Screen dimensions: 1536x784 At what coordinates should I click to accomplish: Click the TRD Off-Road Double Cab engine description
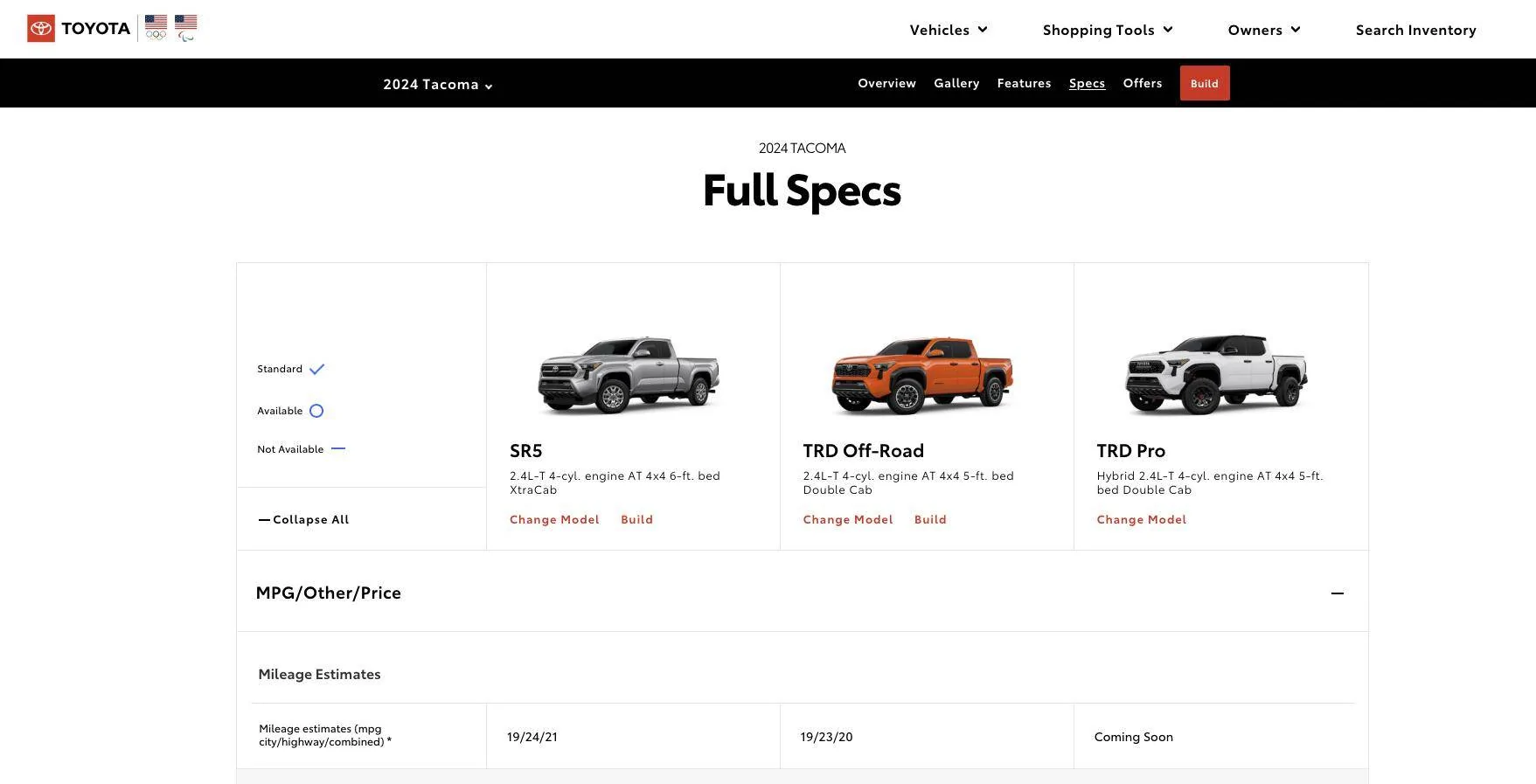[x=908, y=482]
